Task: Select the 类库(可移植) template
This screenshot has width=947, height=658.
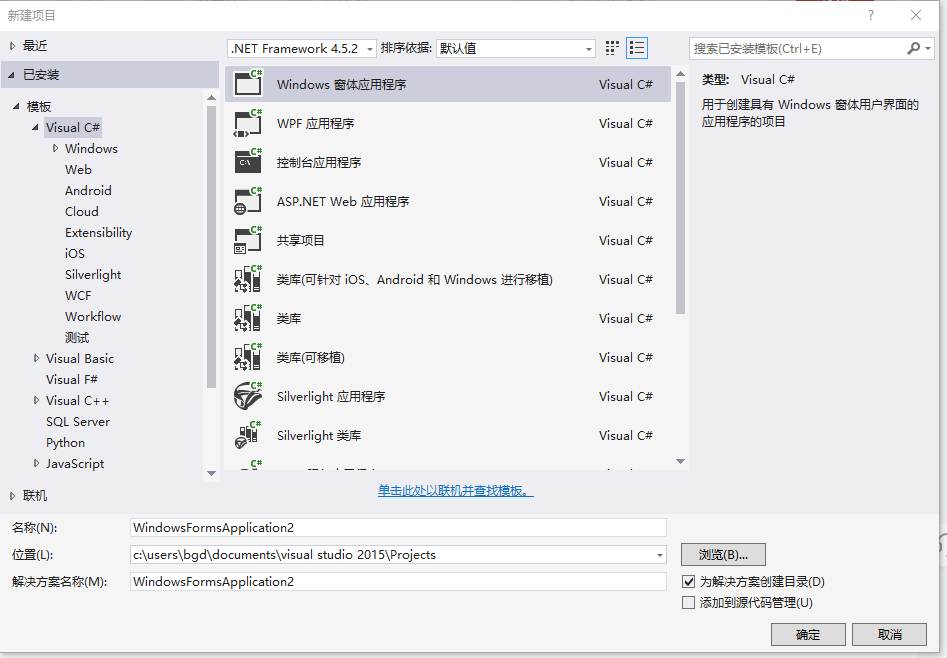Action: click(400, 357)
